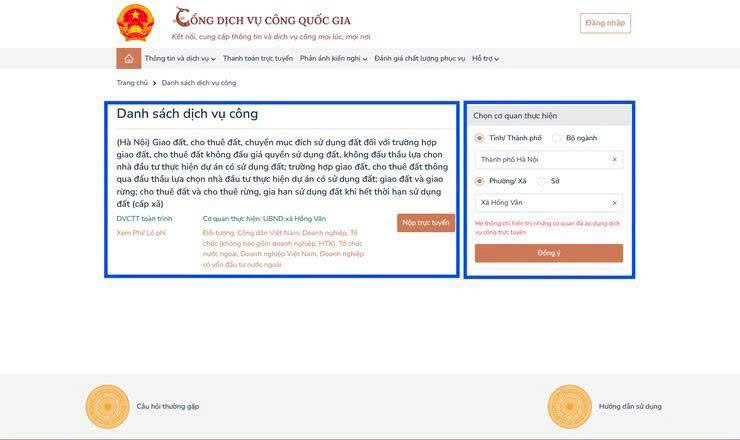Clear the 'Xã Hồng Vân' selection
740x440 pixels.
point(614,203)
